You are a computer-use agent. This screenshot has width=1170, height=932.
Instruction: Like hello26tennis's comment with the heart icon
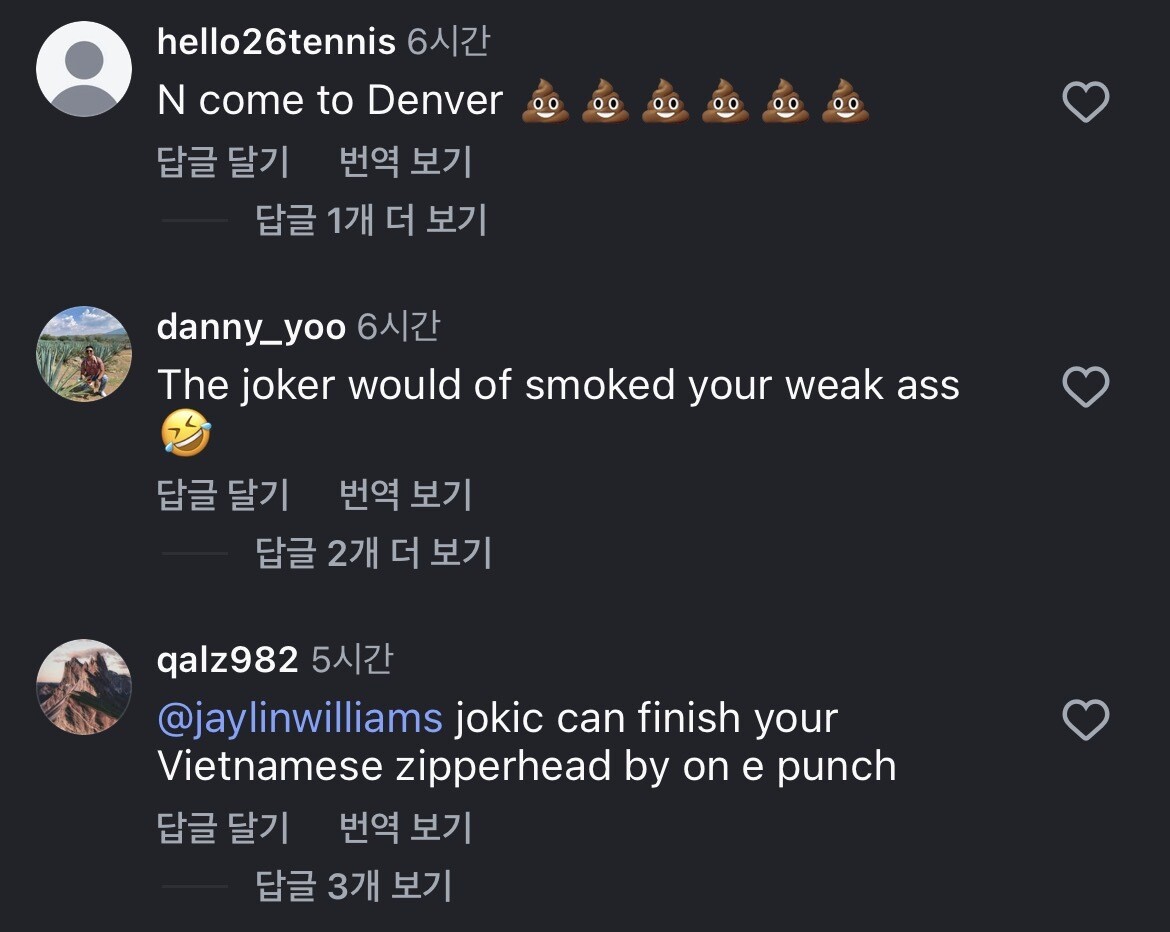1085,102
